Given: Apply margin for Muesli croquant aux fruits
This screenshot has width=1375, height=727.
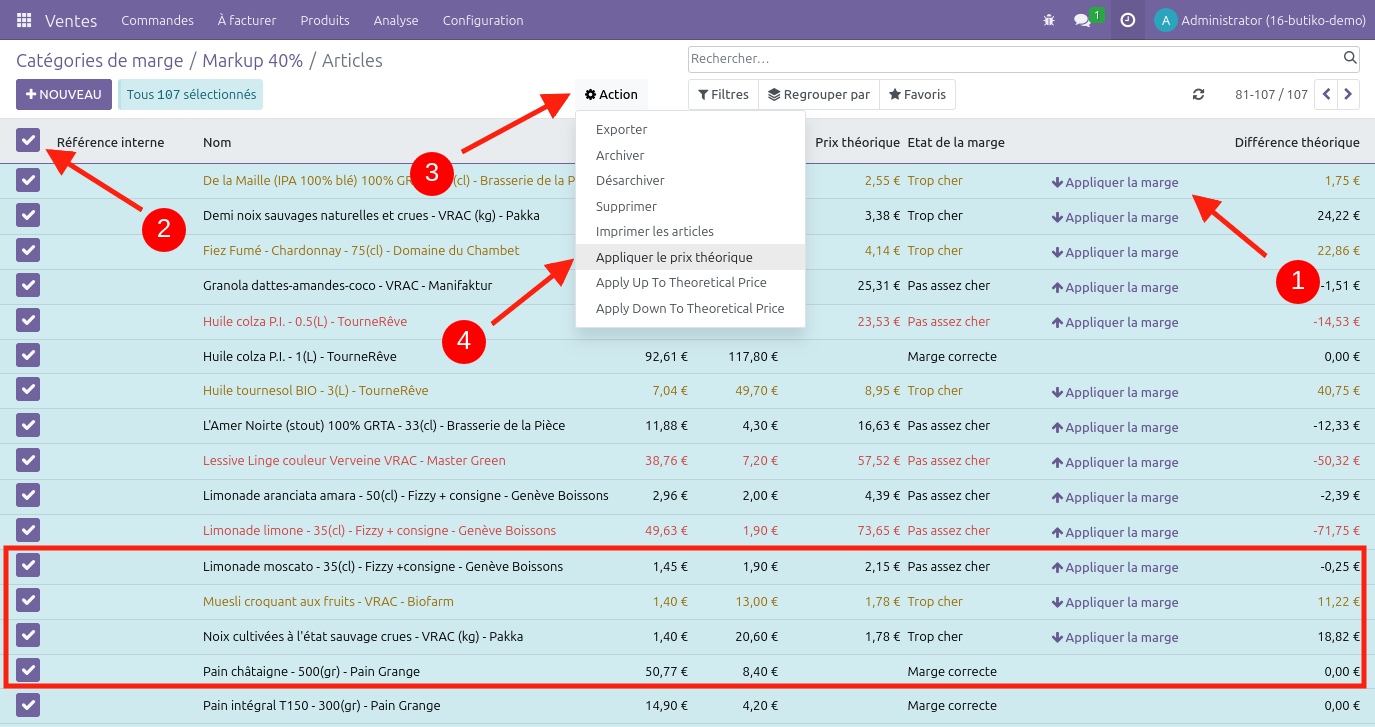Looking at the screenshot, I should (x=1115, y=602).
